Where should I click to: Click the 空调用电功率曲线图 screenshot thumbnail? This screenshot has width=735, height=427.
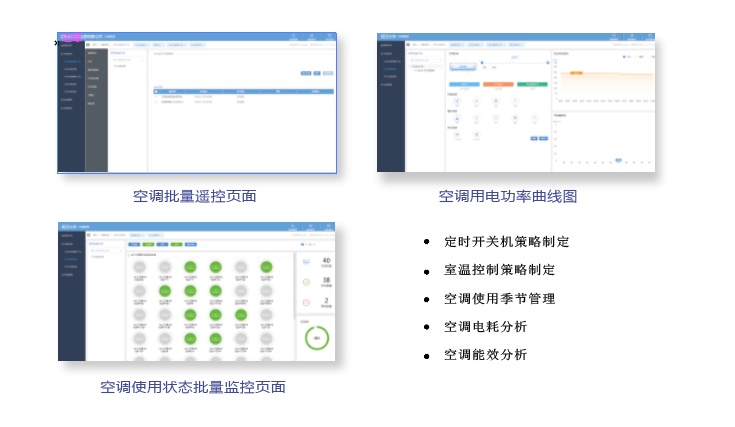[516, 104]
